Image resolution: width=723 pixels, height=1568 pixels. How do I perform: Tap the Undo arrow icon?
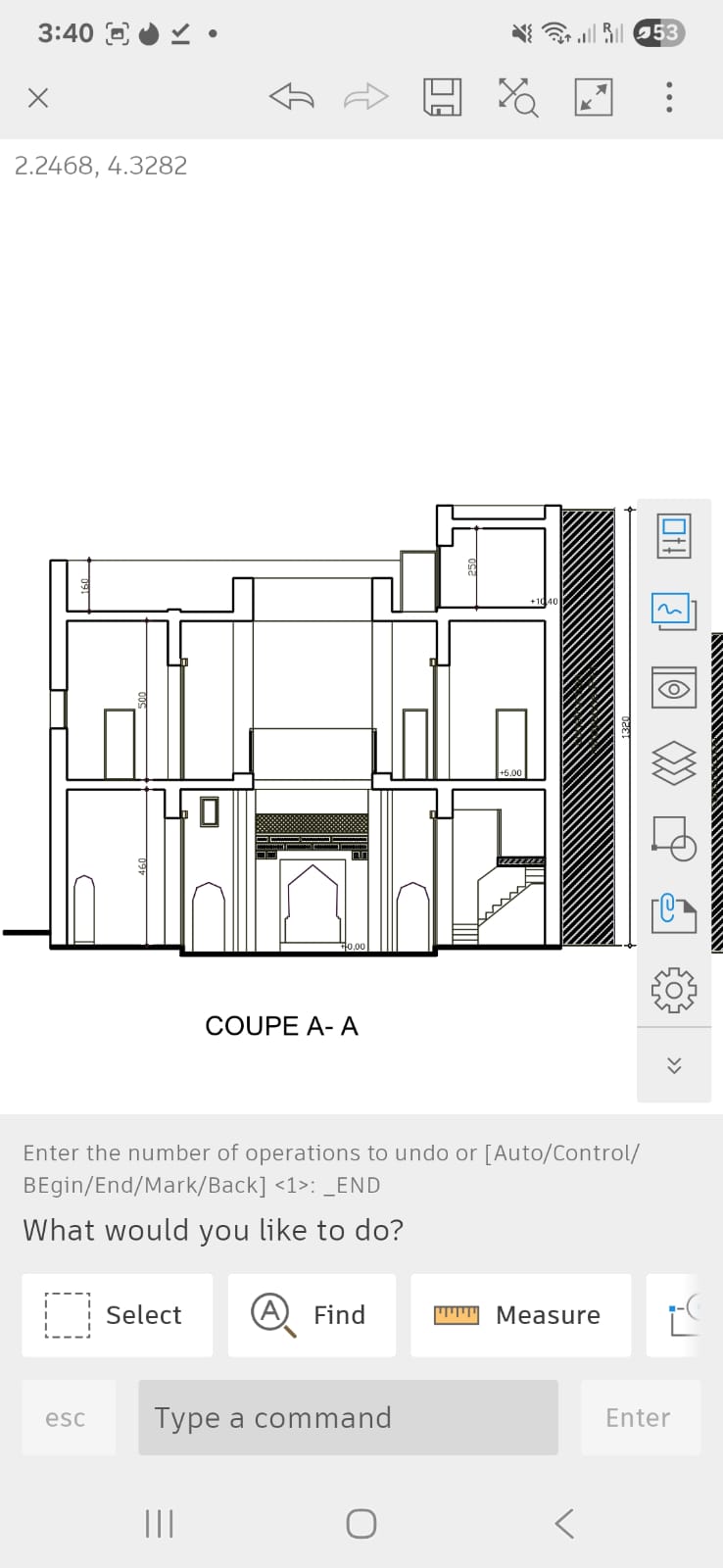coord(291,97)
